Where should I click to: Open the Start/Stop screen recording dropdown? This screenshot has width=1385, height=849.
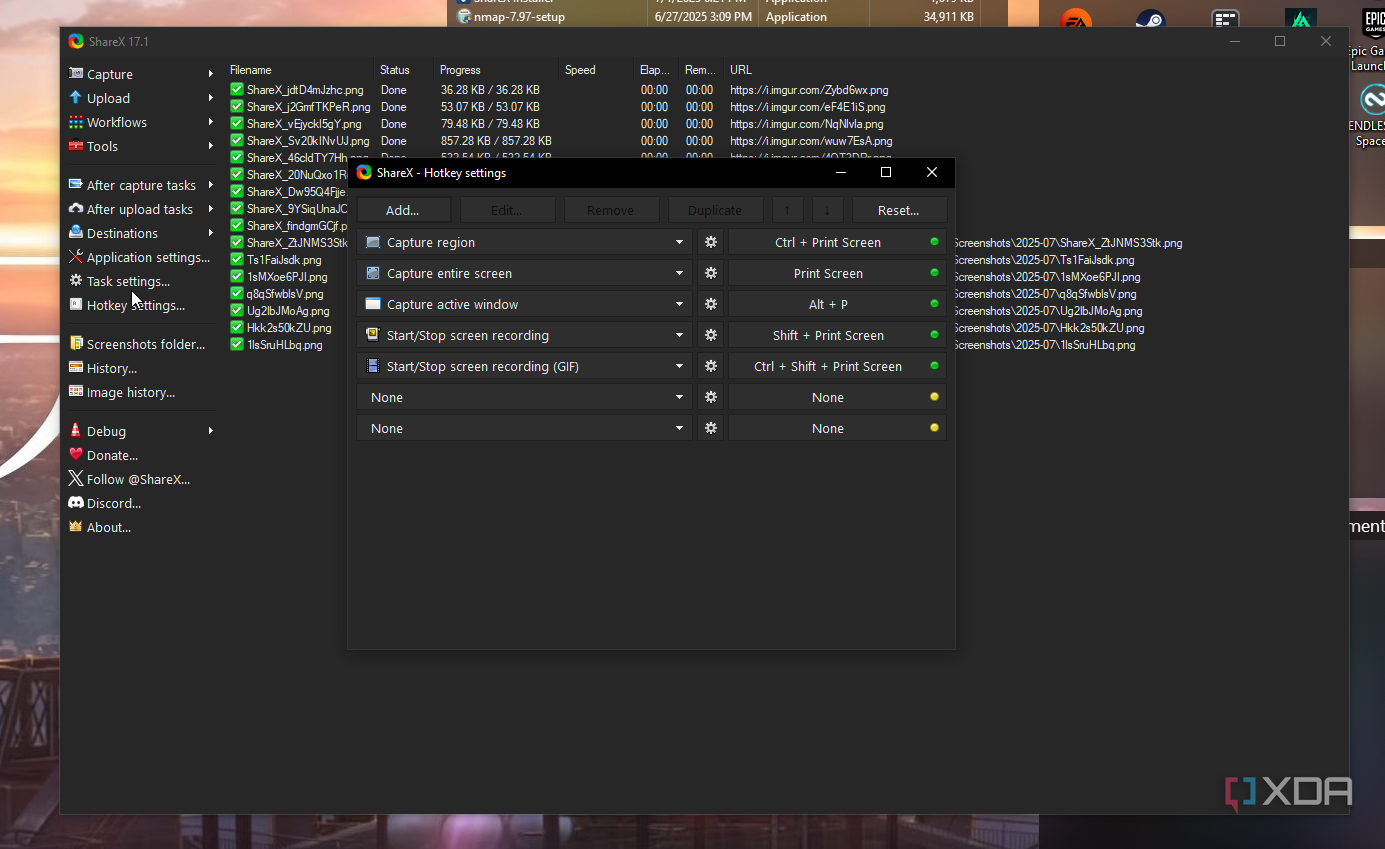[x=679, y=335]
